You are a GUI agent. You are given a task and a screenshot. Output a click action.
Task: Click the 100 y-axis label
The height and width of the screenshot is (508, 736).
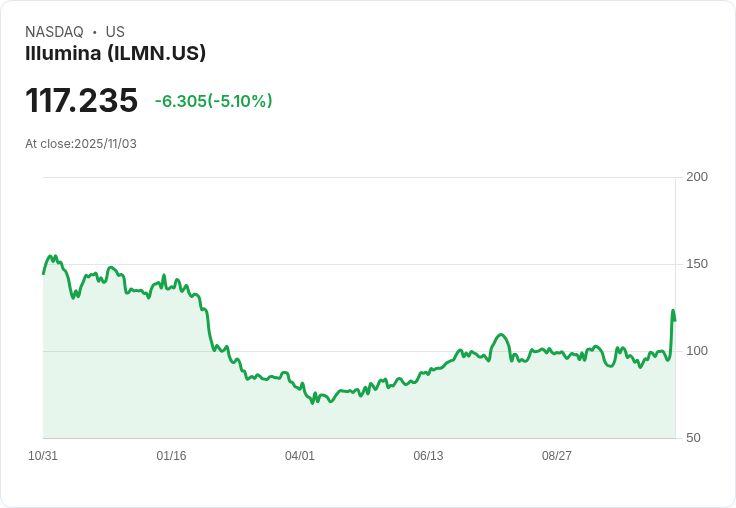click(697, 351)
